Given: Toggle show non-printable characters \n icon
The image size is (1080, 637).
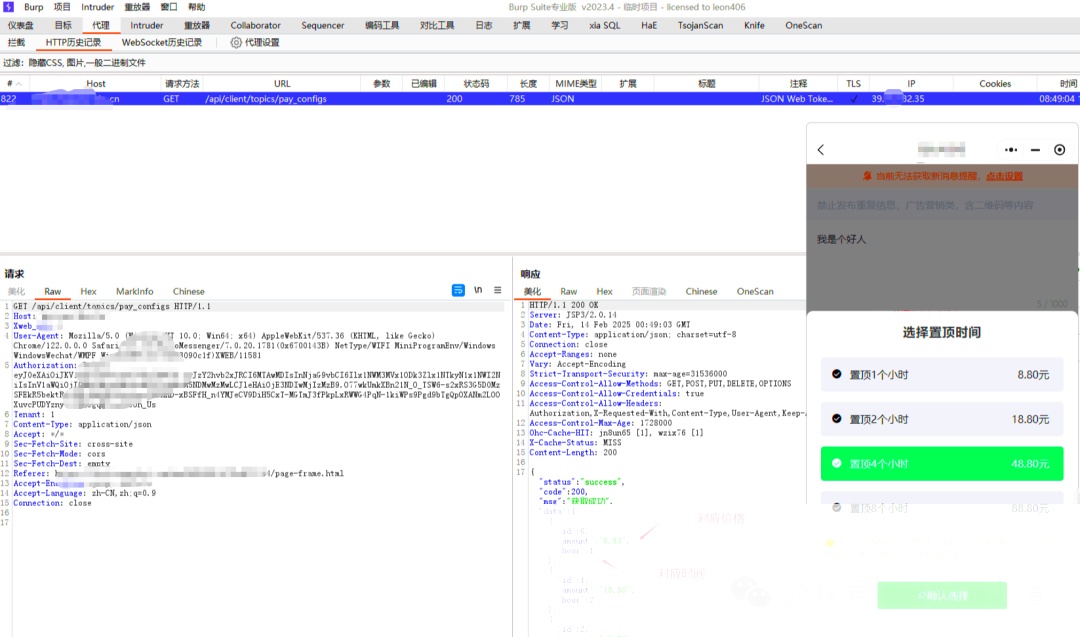Looking at the screenshot, I should coord(478,291).
